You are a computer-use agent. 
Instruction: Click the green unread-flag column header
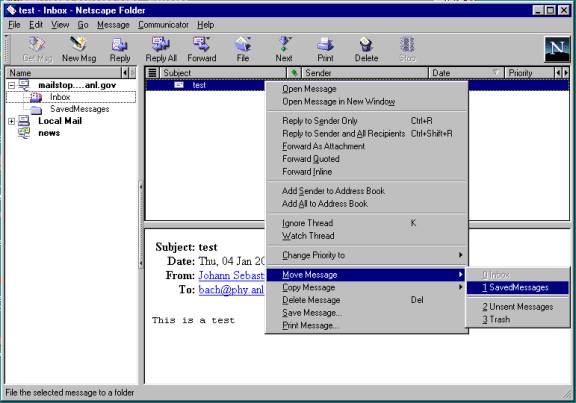[x=294, y=73]
